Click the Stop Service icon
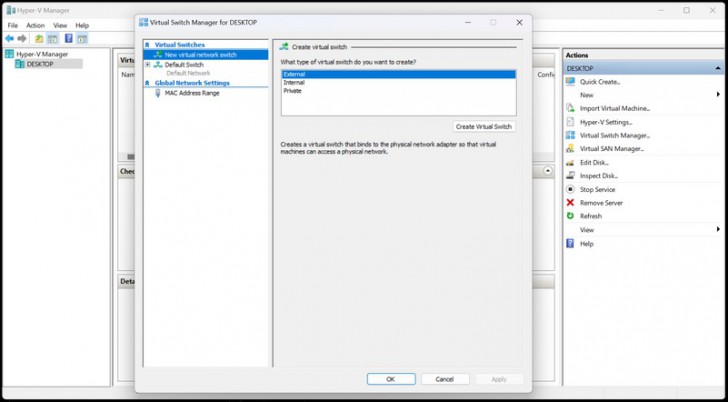The image size is (728, 402). (x=570, y=189)
